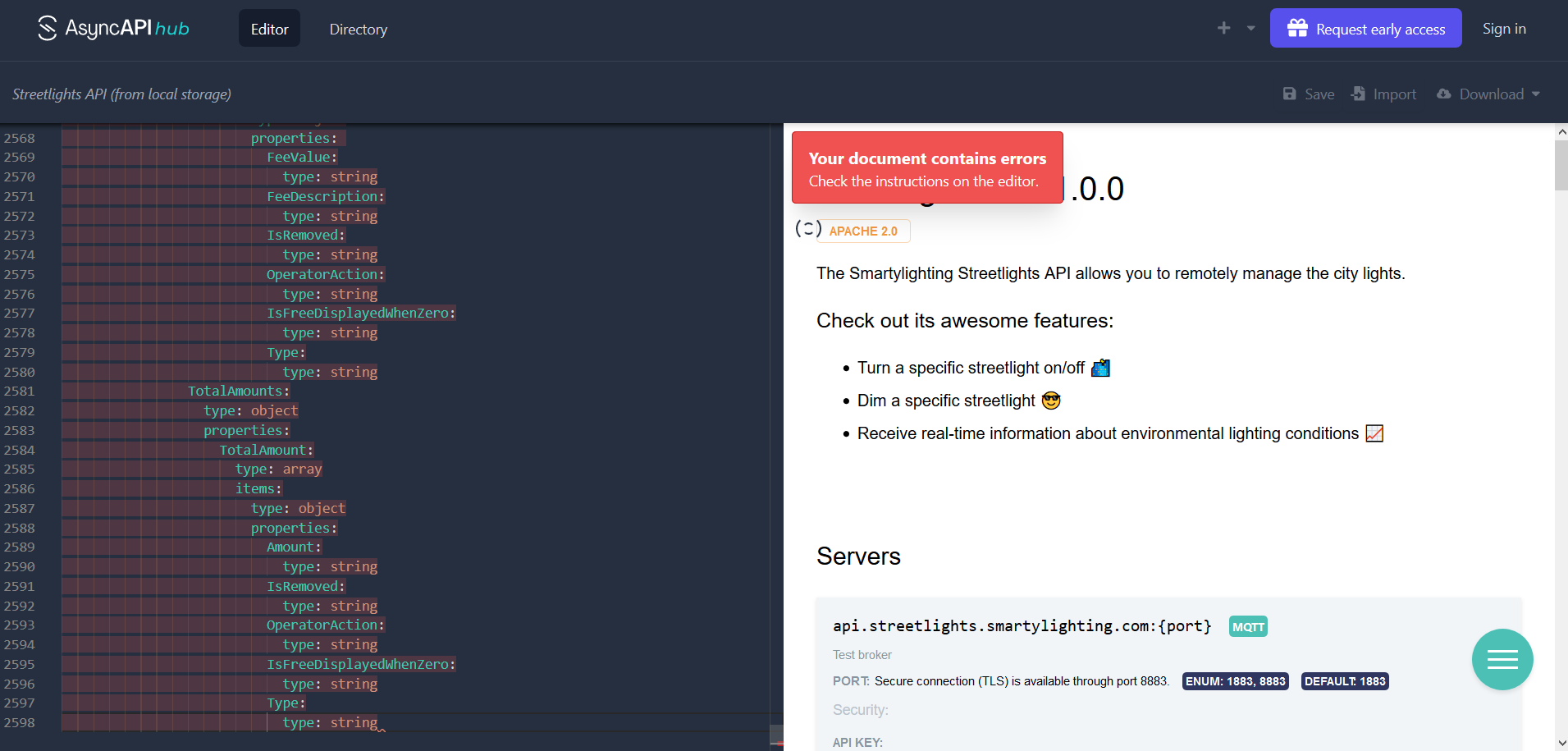The image size is (1568, 751).
Task: Click 'type: object' on line 2582
Action: tap(251, 410)
